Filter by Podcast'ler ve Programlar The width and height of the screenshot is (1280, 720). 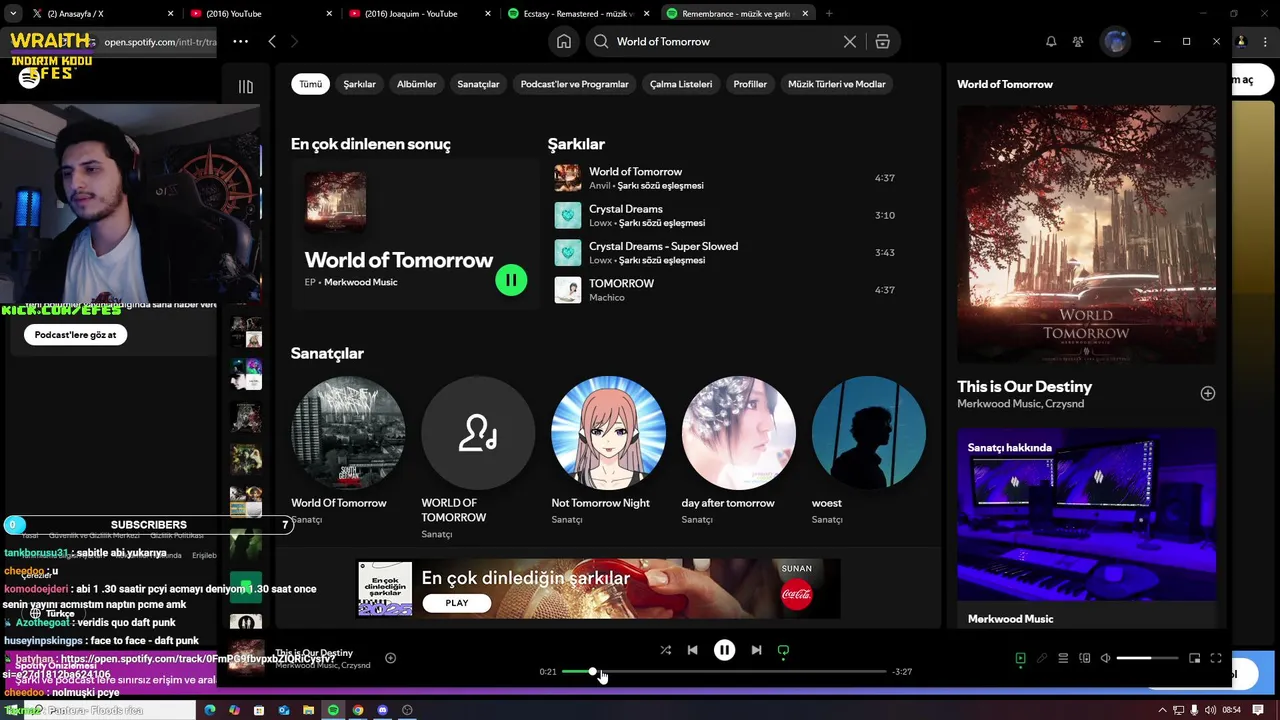tap(574, 84)
